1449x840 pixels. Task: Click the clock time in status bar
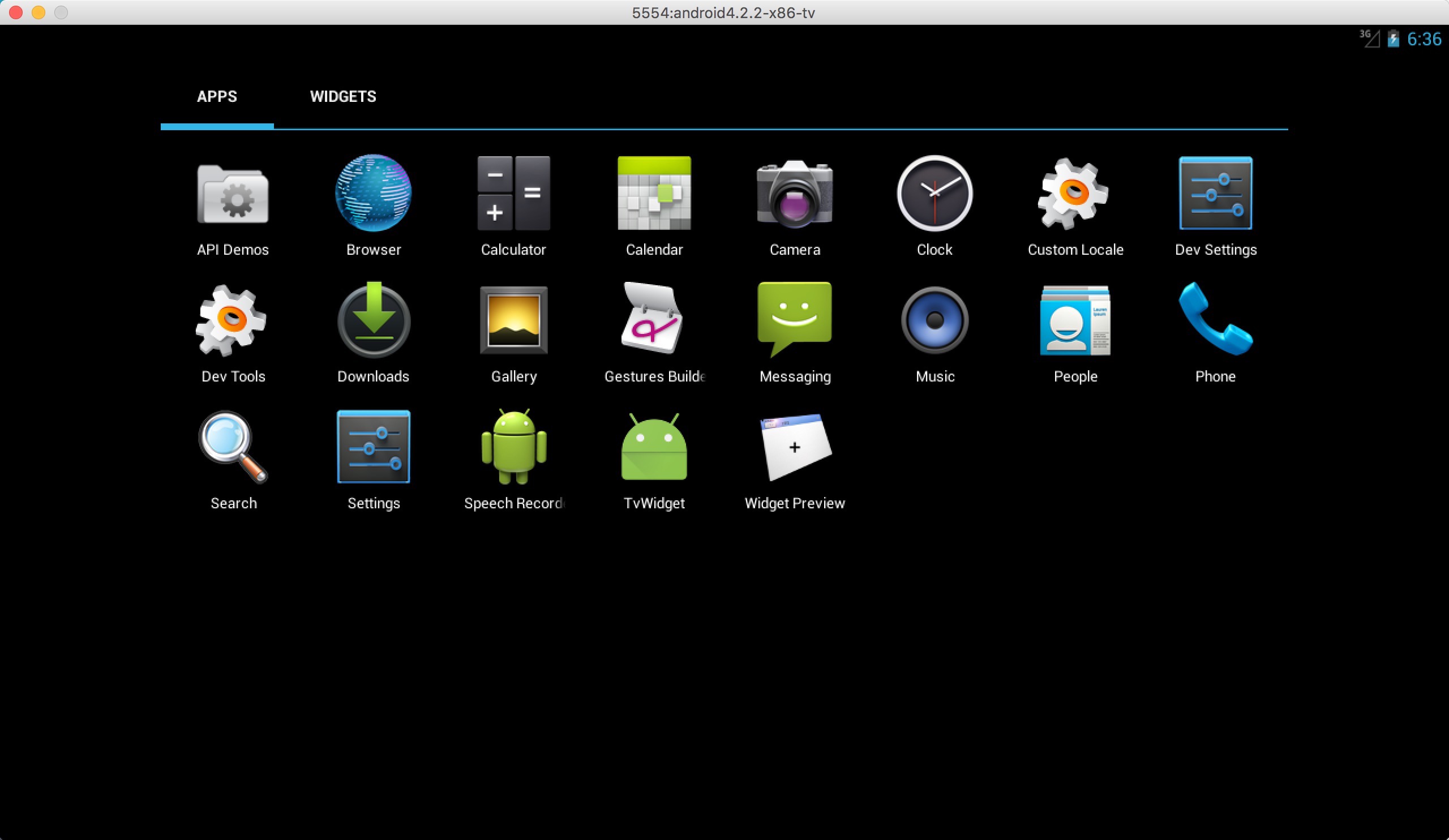[x=1424, y=39]
